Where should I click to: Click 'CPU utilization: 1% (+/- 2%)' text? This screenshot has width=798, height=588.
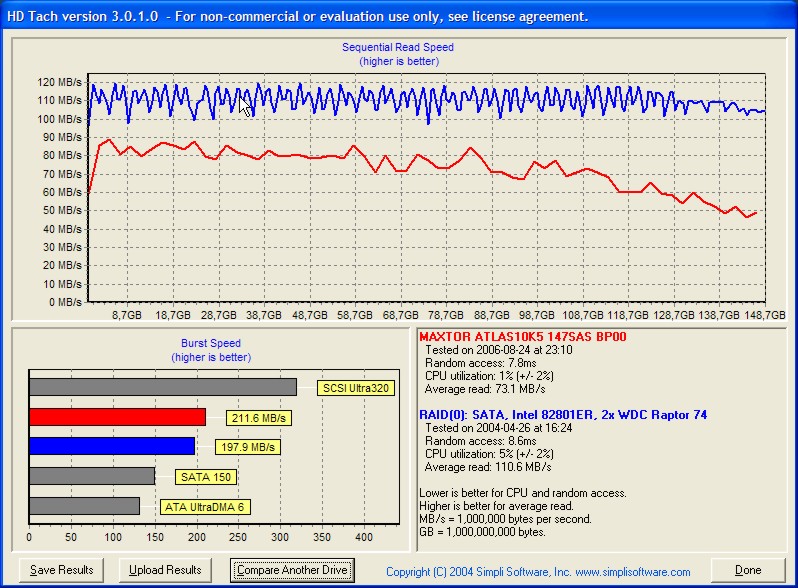pos(489,376)
